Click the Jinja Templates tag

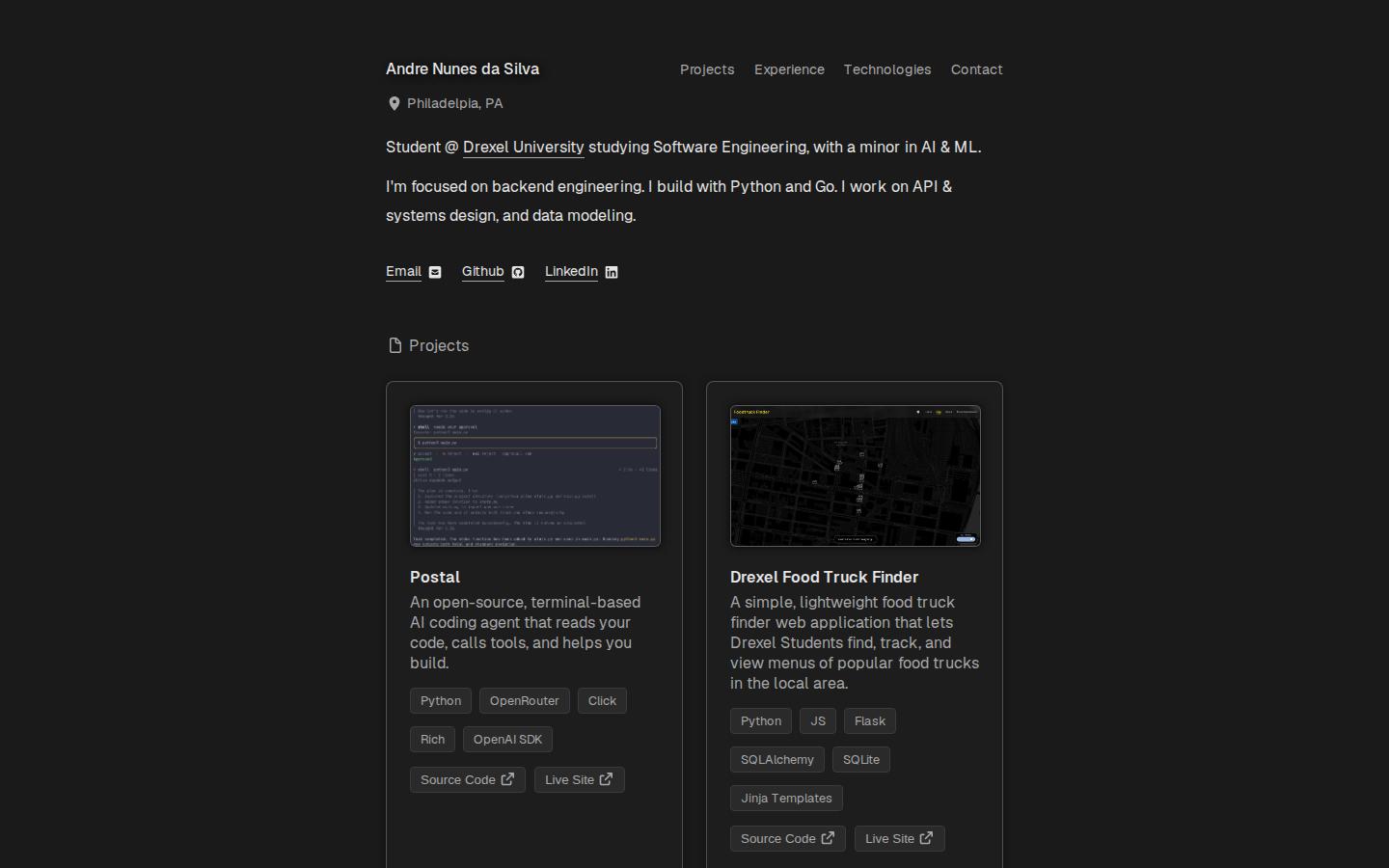[x=786, y=799]
